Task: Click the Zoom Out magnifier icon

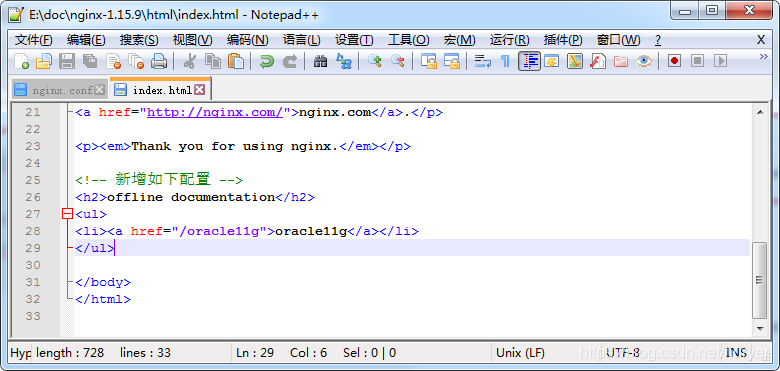Action: (x=397, y=61)
